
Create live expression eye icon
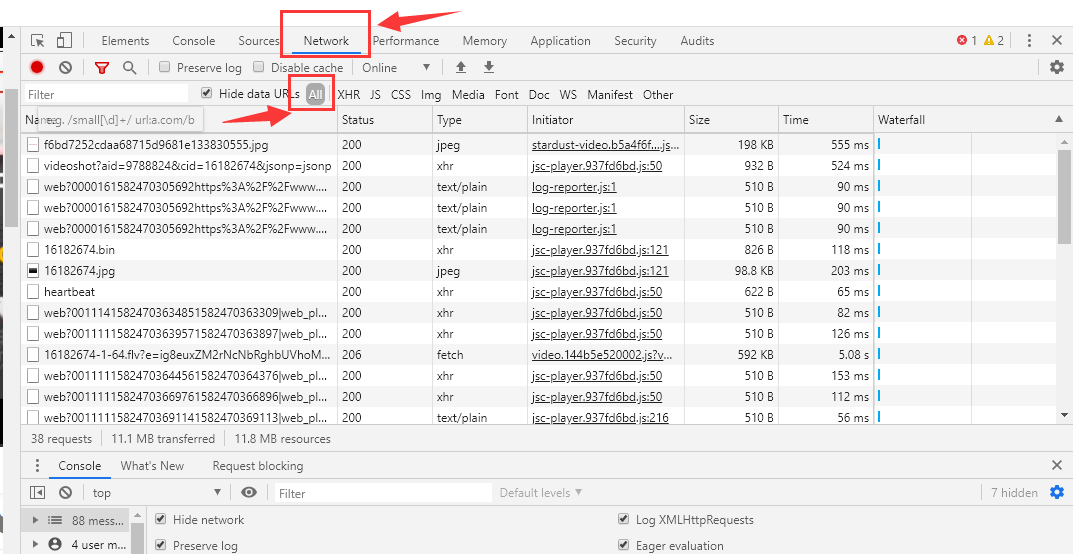[249, 492]
